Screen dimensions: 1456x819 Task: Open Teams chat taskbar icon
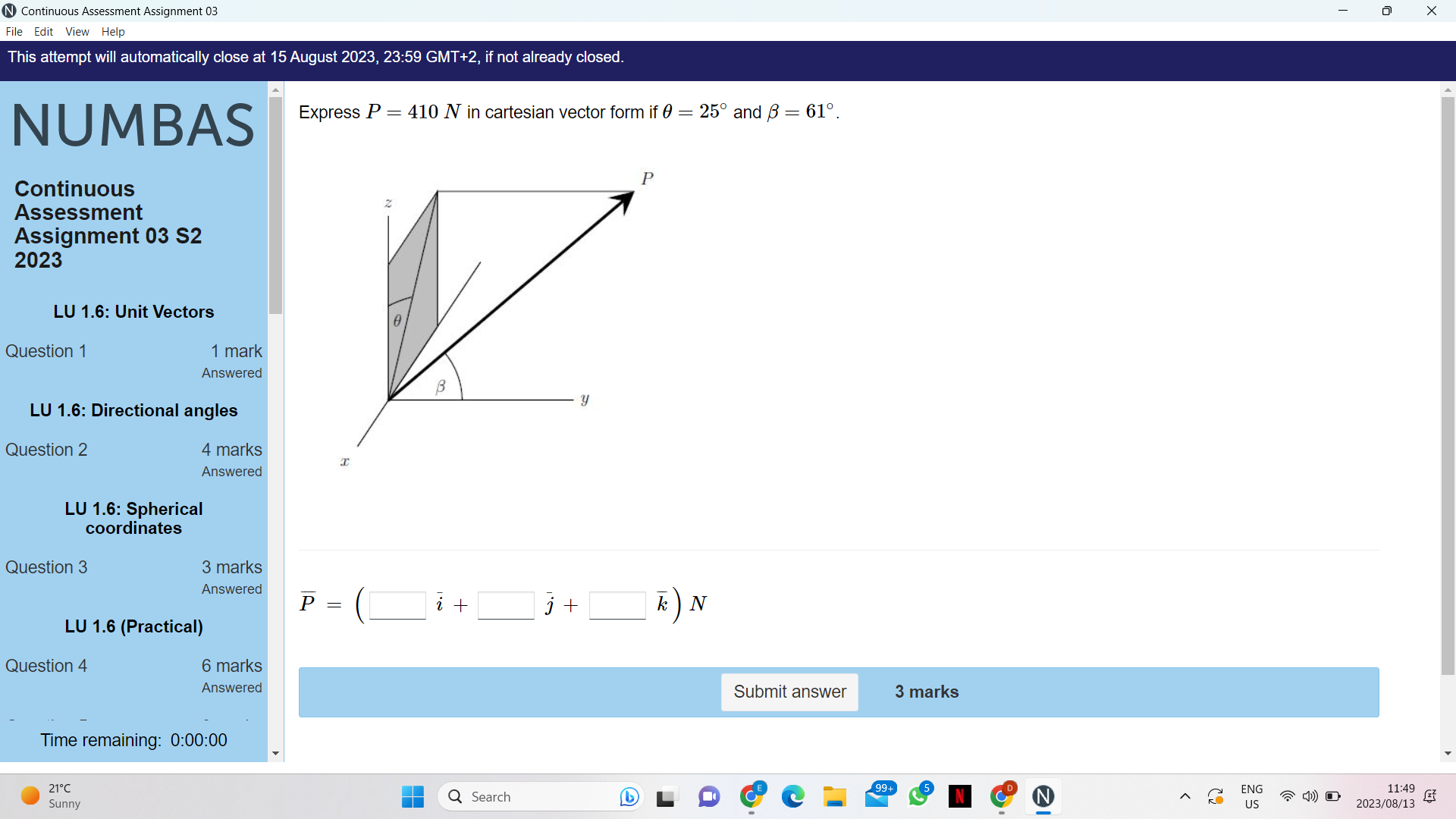tap(708, 796)
